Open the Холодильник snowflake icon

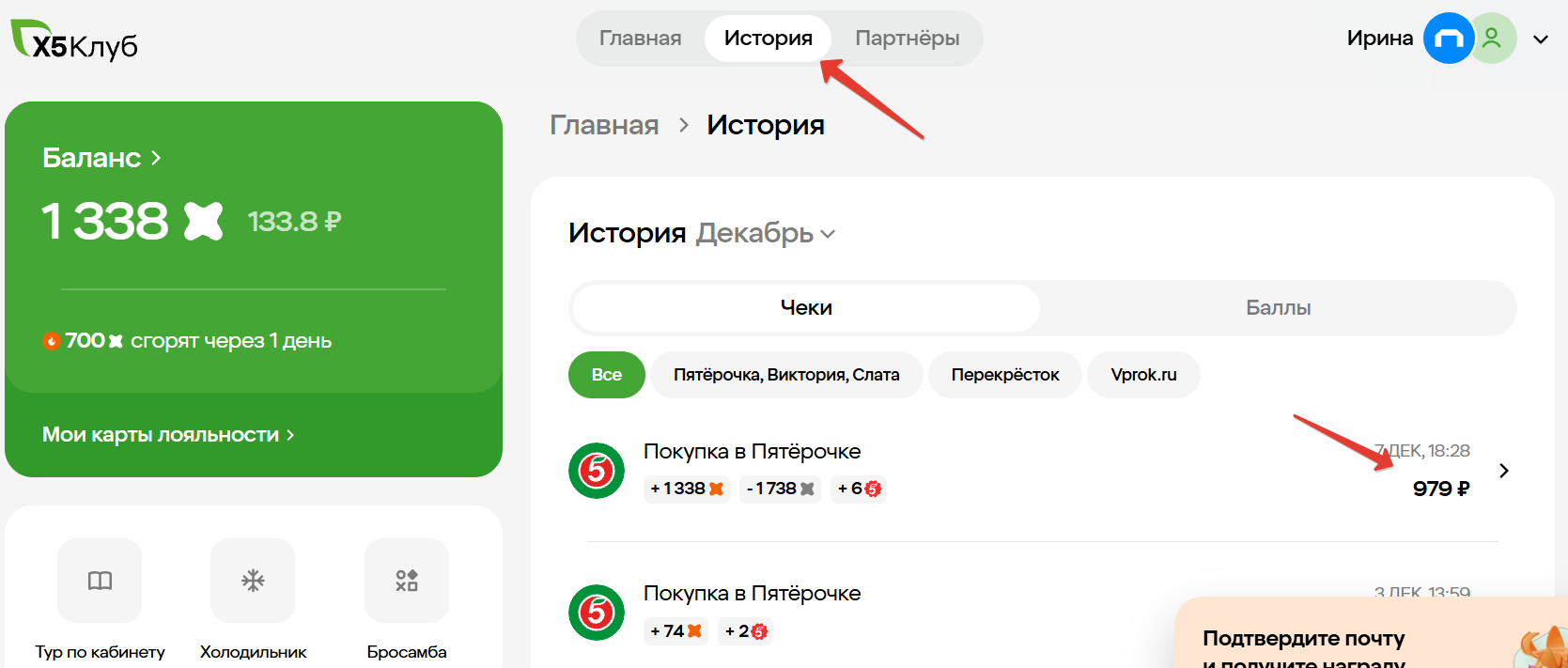coord(253,581)
